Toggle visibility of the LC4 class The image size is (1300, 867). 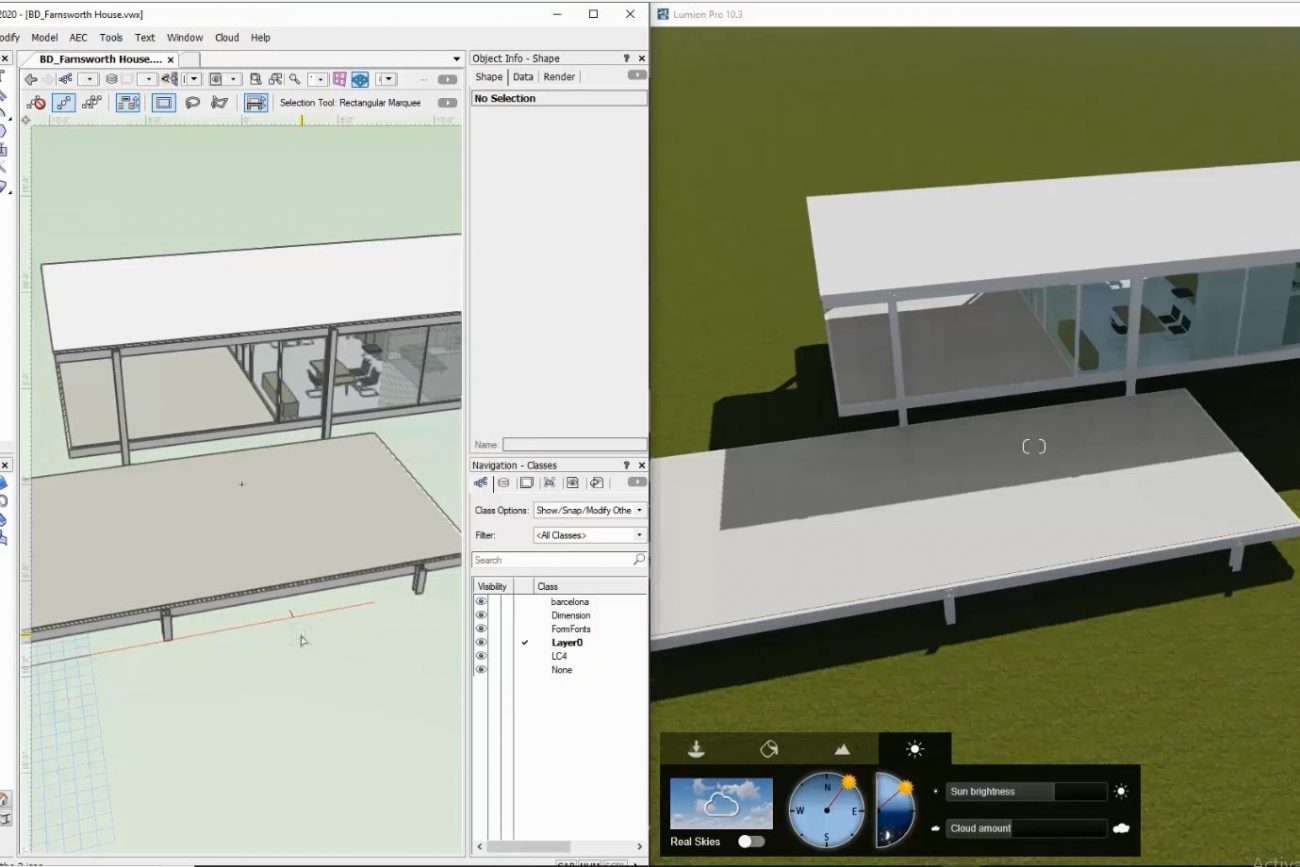[481, 656]
